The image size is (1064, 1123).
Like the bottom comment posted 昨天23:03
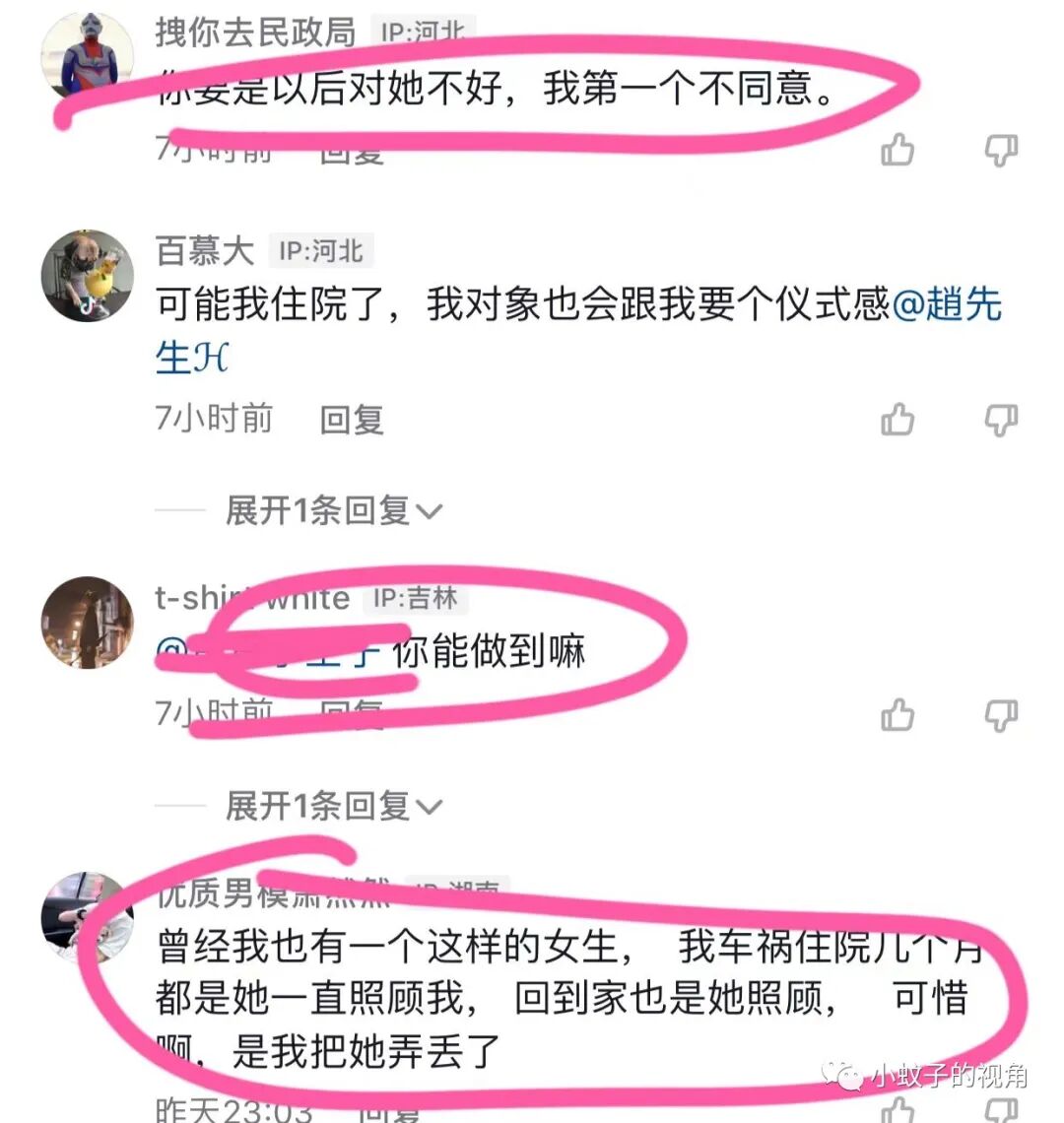click(x=898, y=1111)
